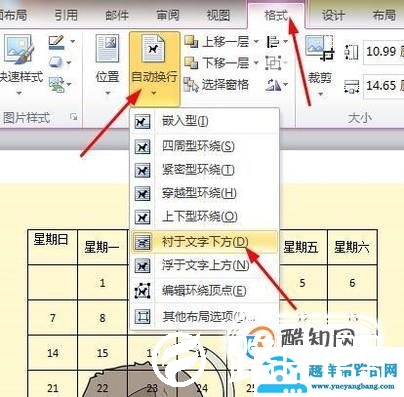
Task: Switch to the 视图 tab
Action: [x=218, y=15]
